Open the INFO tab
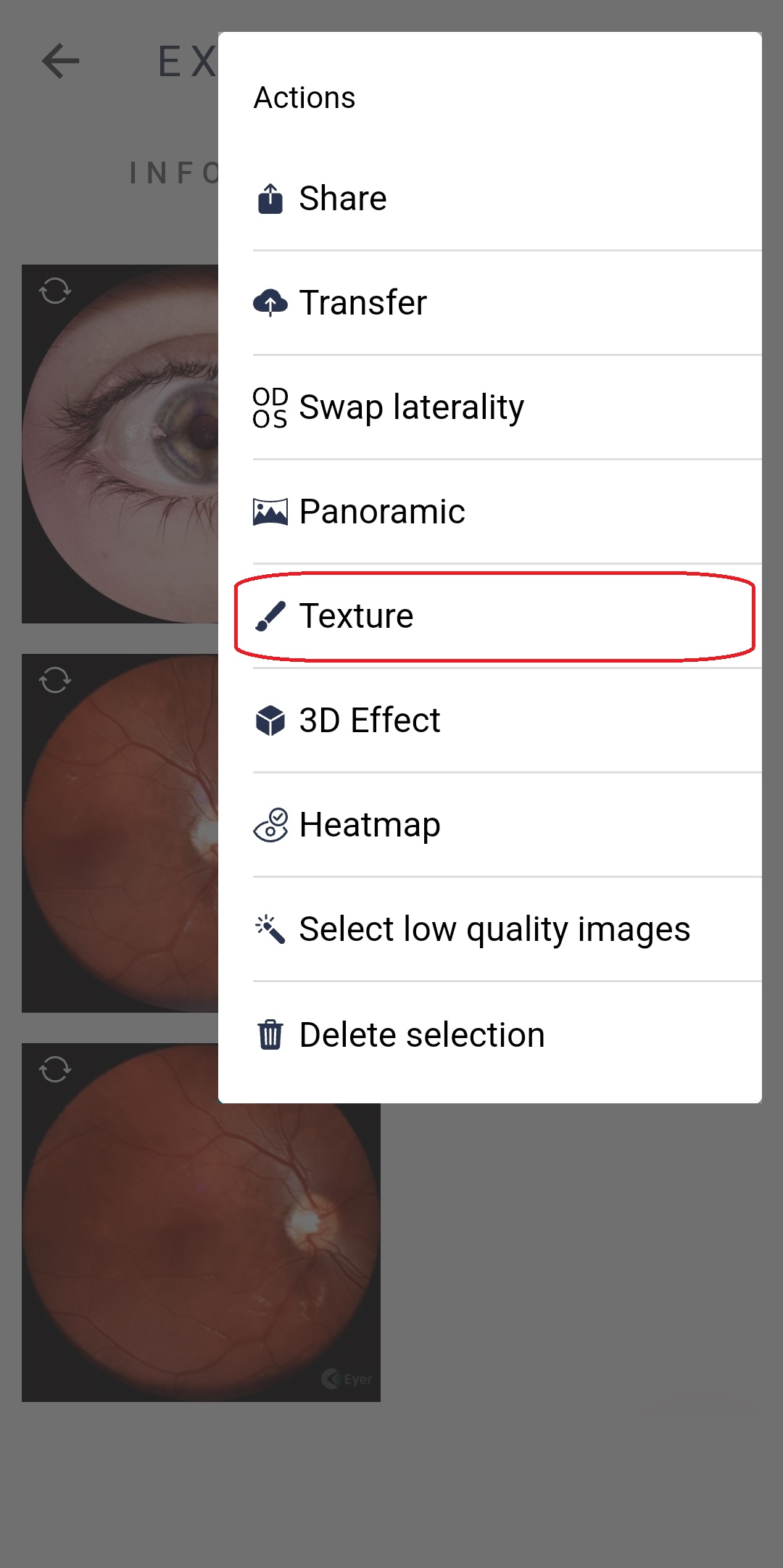The width and height of the screenshot is (783, 1568). click(x=174, y=174)
